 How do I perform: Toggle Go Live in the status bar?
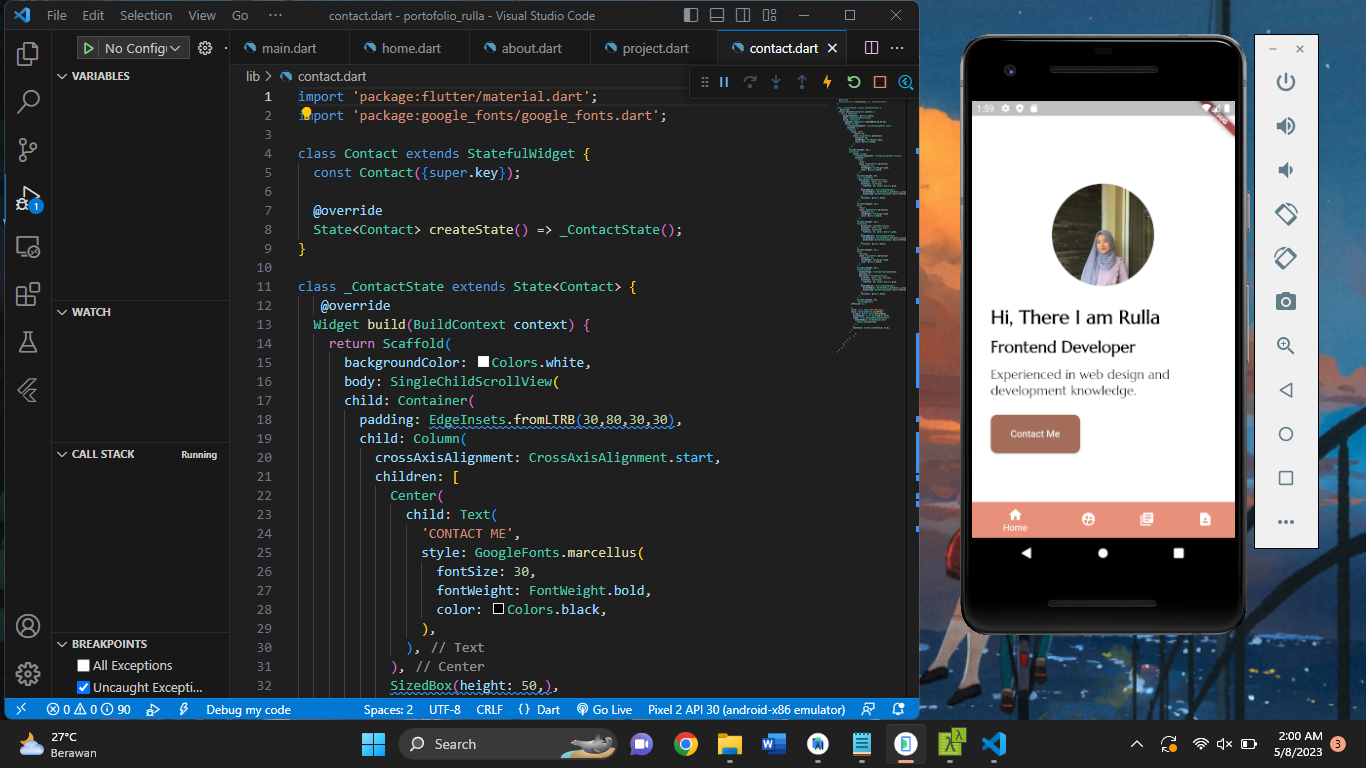604,709
